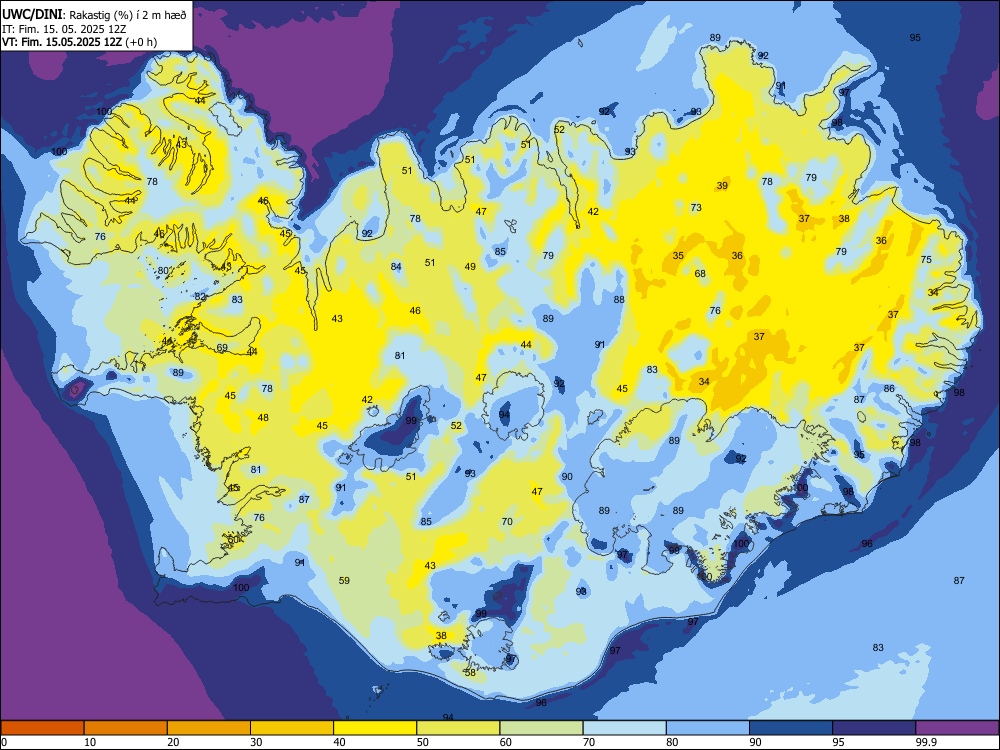This screenshot has height=750, width=1000.
Task: Click the 'UWC/DINI: Rakastig (%) í 2 m hæð' title
Action: pyautogui.click(x=94, y=15)
